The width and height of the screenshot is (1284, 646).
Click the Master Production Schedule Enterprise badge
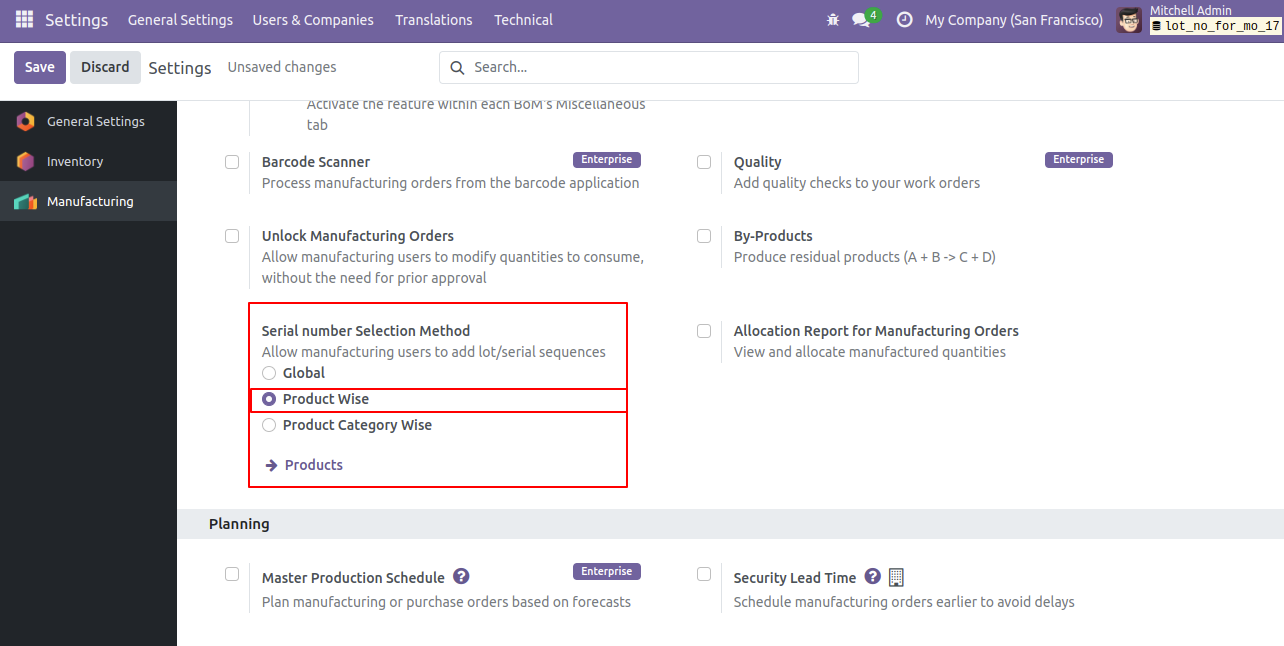(607, 571)
